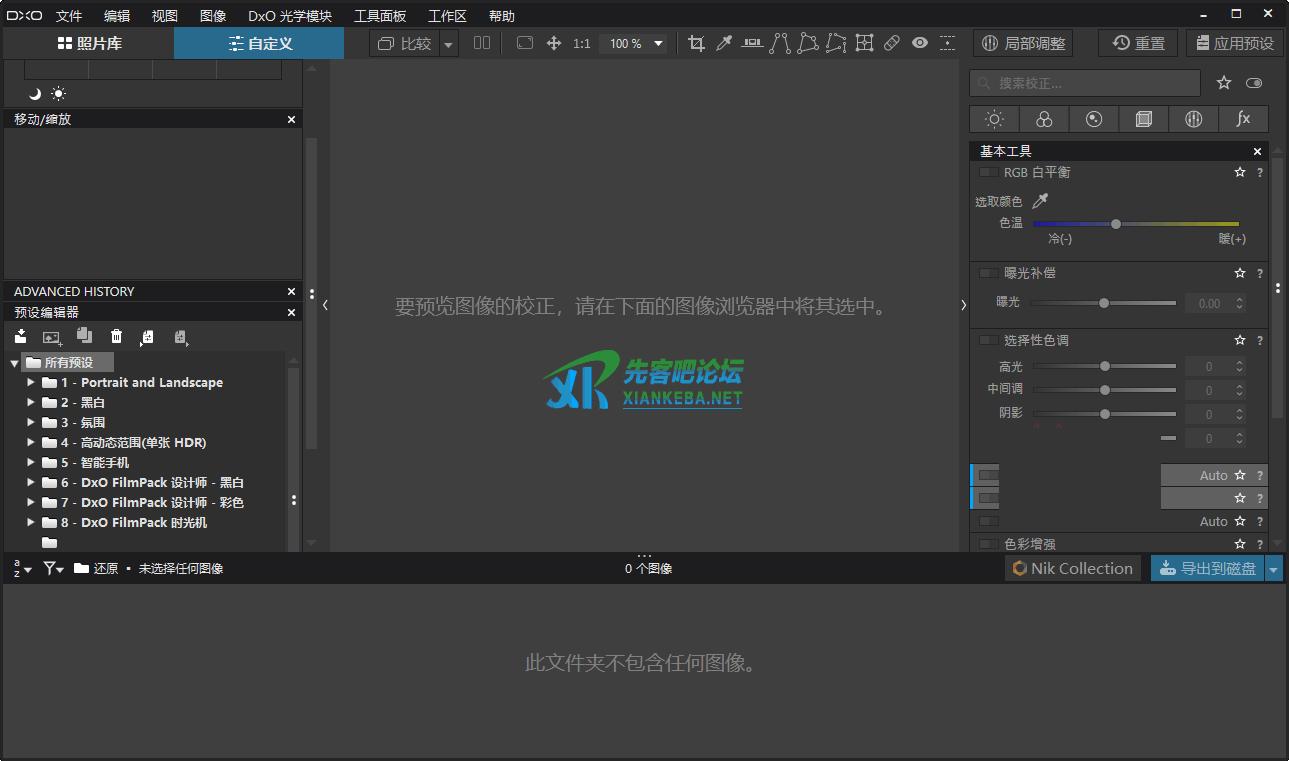Image resolution: width=1289 pixels, height=761 pixels.
Task: Click the 色温 slider handle
Action: tap(1116, 224)
